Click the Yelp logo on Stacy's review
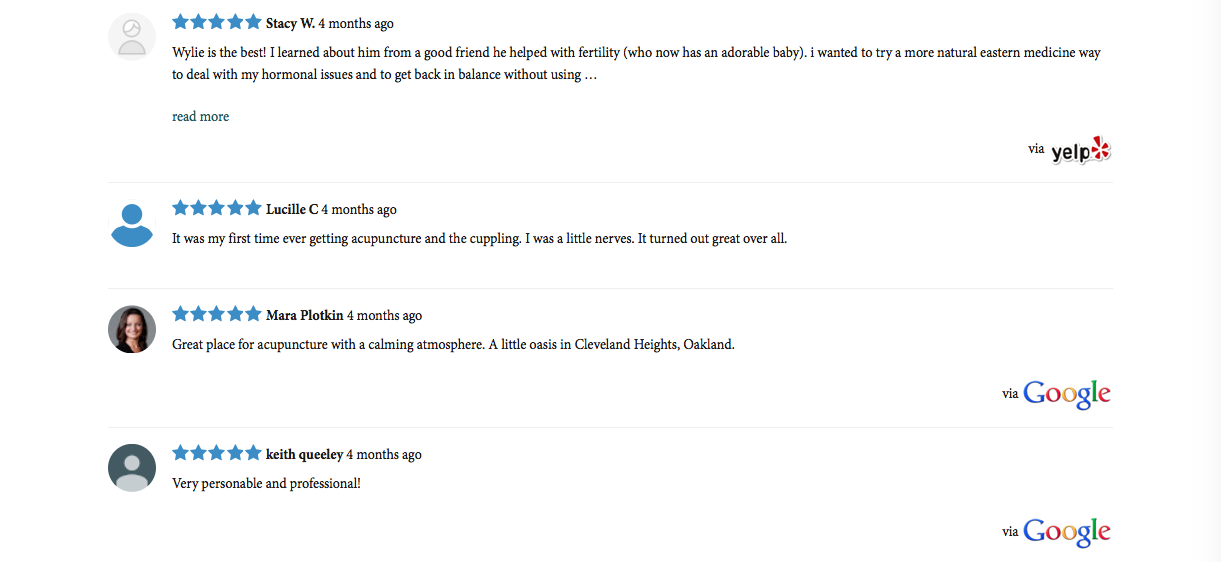This screenshot has height=562, width=1221. coord(1081,150)
